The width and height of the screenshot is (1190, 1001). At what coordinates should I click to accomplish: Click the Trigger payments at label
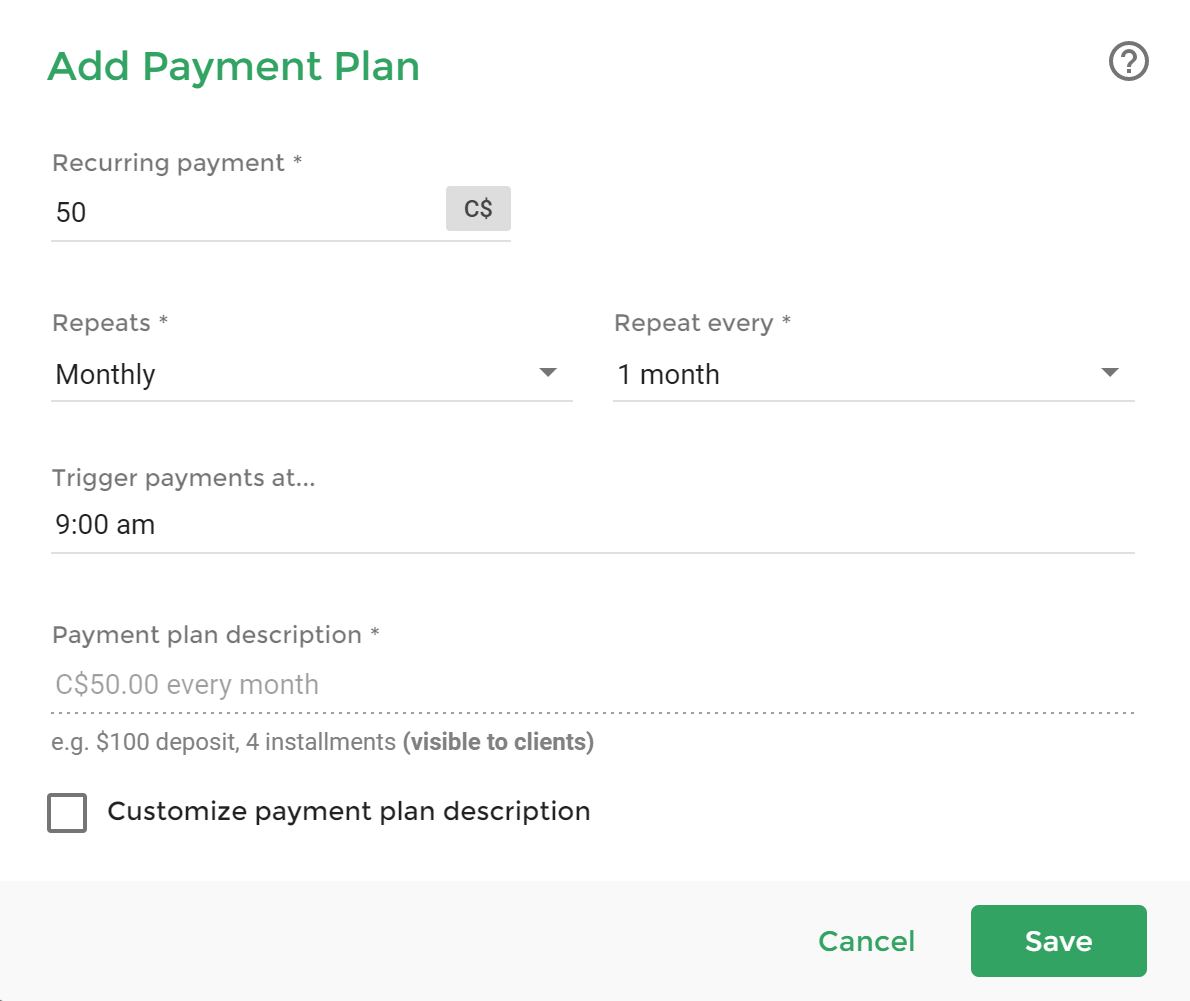[x=183, y=478]
